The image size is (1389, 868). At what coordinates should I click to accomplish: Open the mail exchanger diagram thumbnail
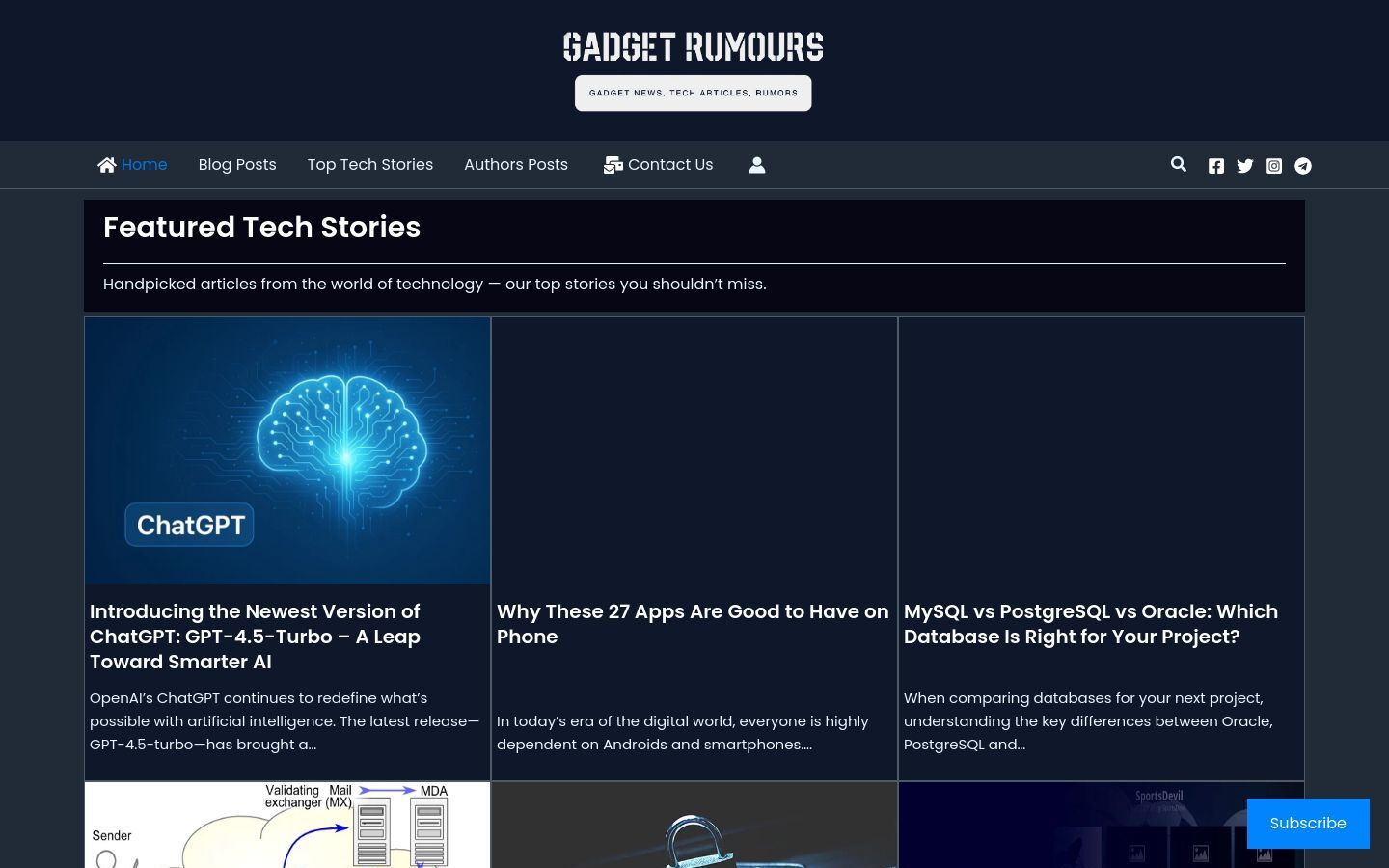(x=287, y=825)
